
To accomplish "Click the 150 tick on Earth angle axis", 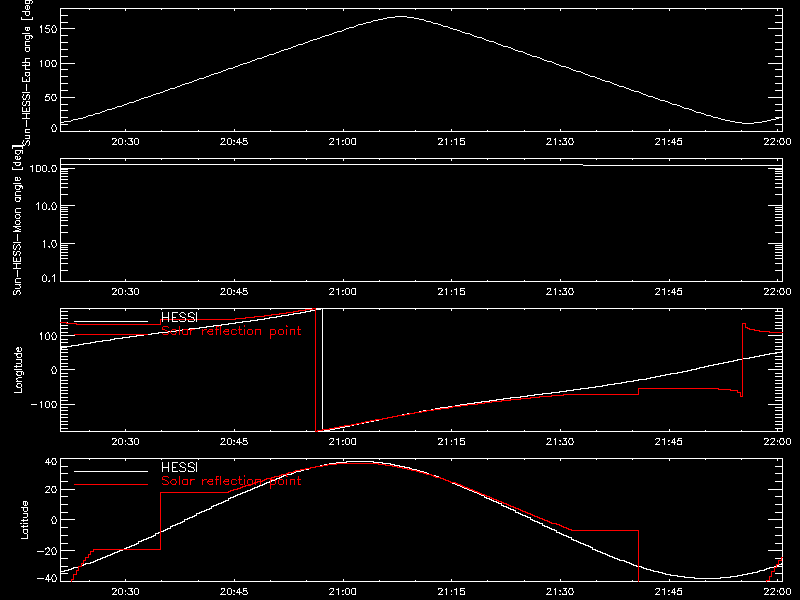I will tap(48, 29).
